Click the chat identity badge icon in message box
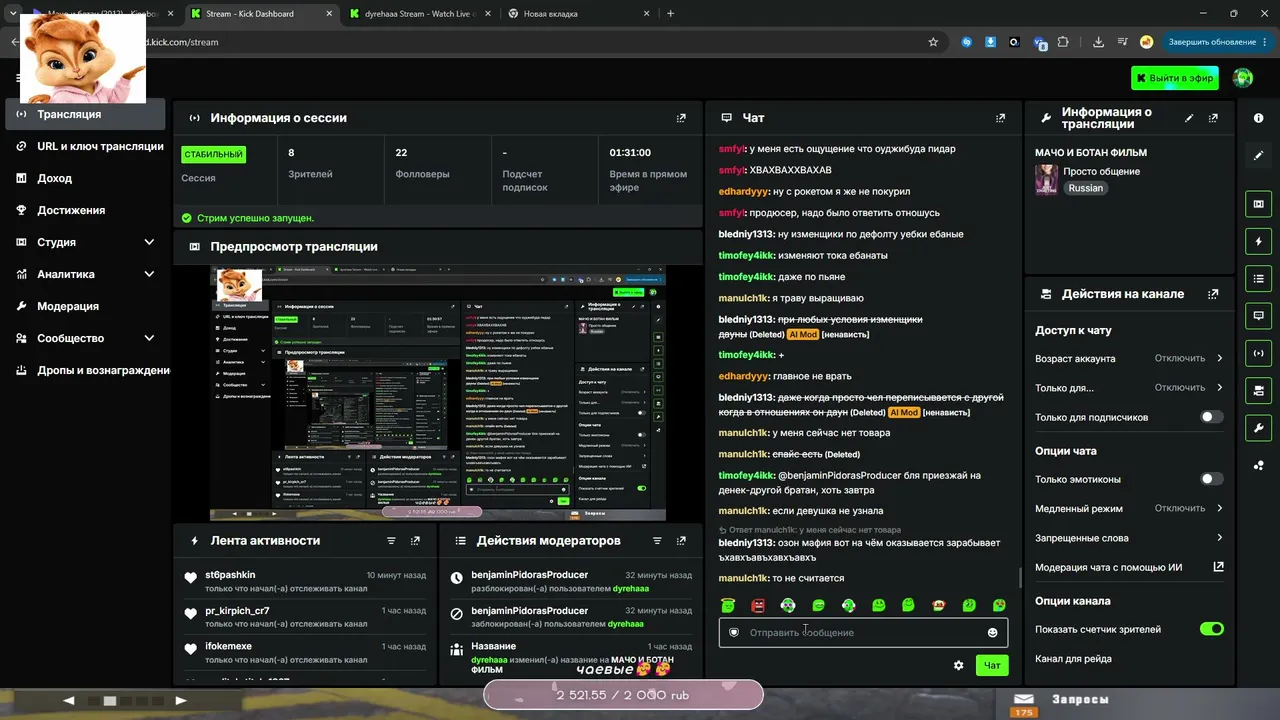This screenshot has width=1280, height=720. tap(733, 632)
